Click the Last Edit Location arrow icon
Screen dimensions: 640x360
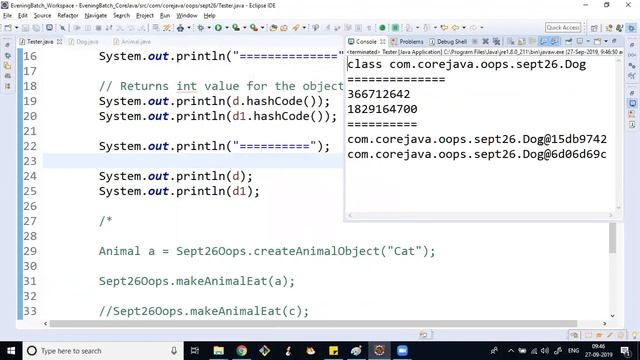pos(444,27)
